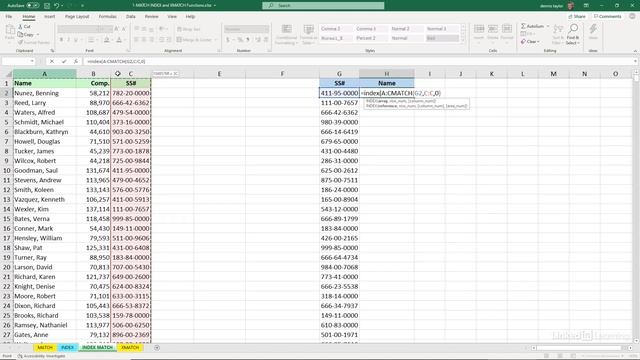This screenshot has width=640, height=360.
Task: Select the INDEX sheet tab
Action: coord(67,347)
